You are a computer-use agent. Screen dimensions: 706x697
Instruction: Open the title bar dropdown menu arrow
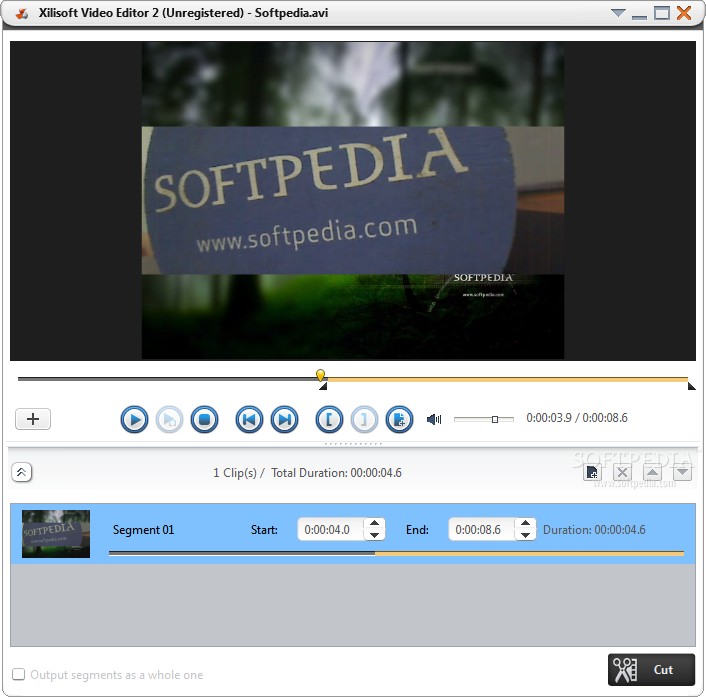[618, 13]
